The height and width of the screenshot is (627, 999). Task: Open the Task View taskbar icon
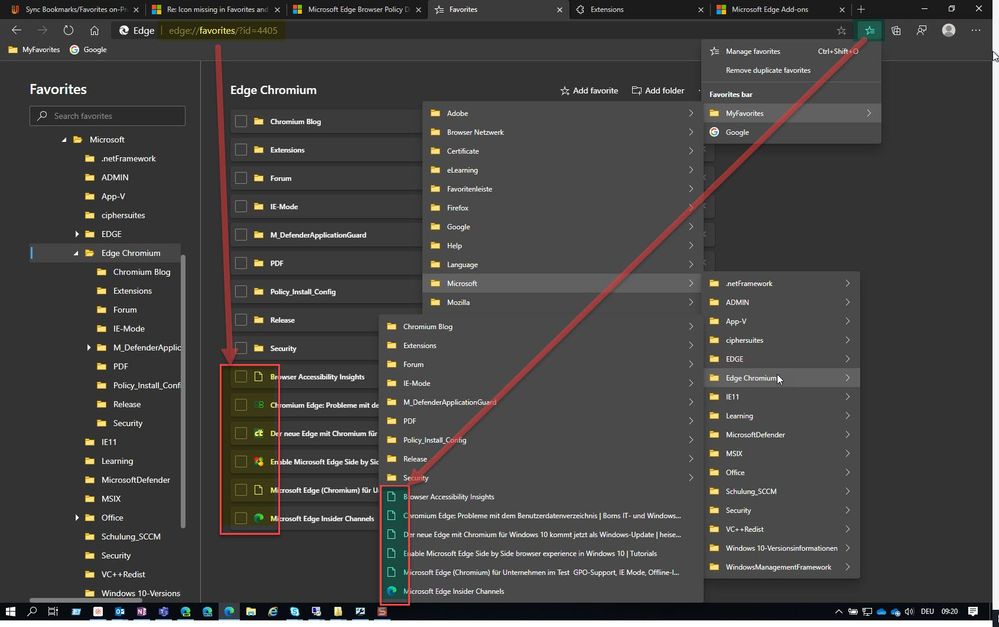click(53, 612)
